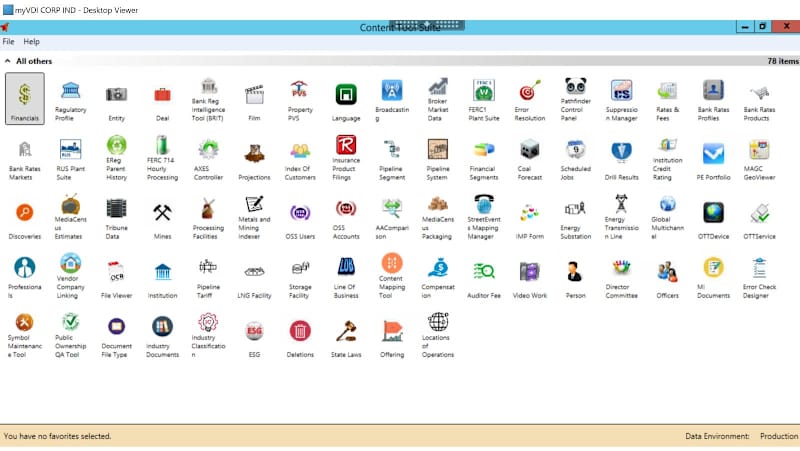Open Rates & Fees tool
This screenshot has height=451, width=800.
[667, 101]
